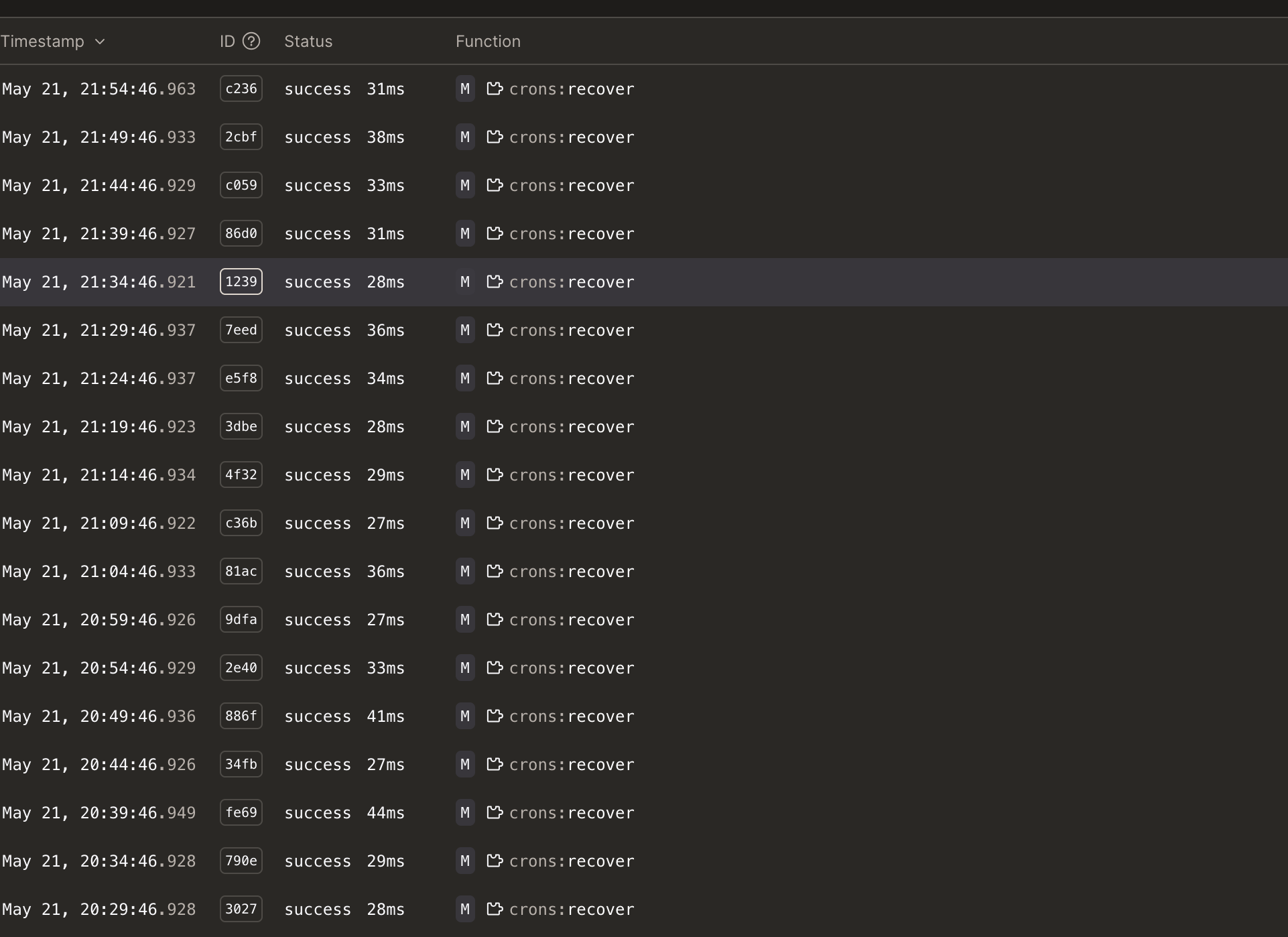Click the request ID badge fe69
1288x937 pixels.
(241, 813)
